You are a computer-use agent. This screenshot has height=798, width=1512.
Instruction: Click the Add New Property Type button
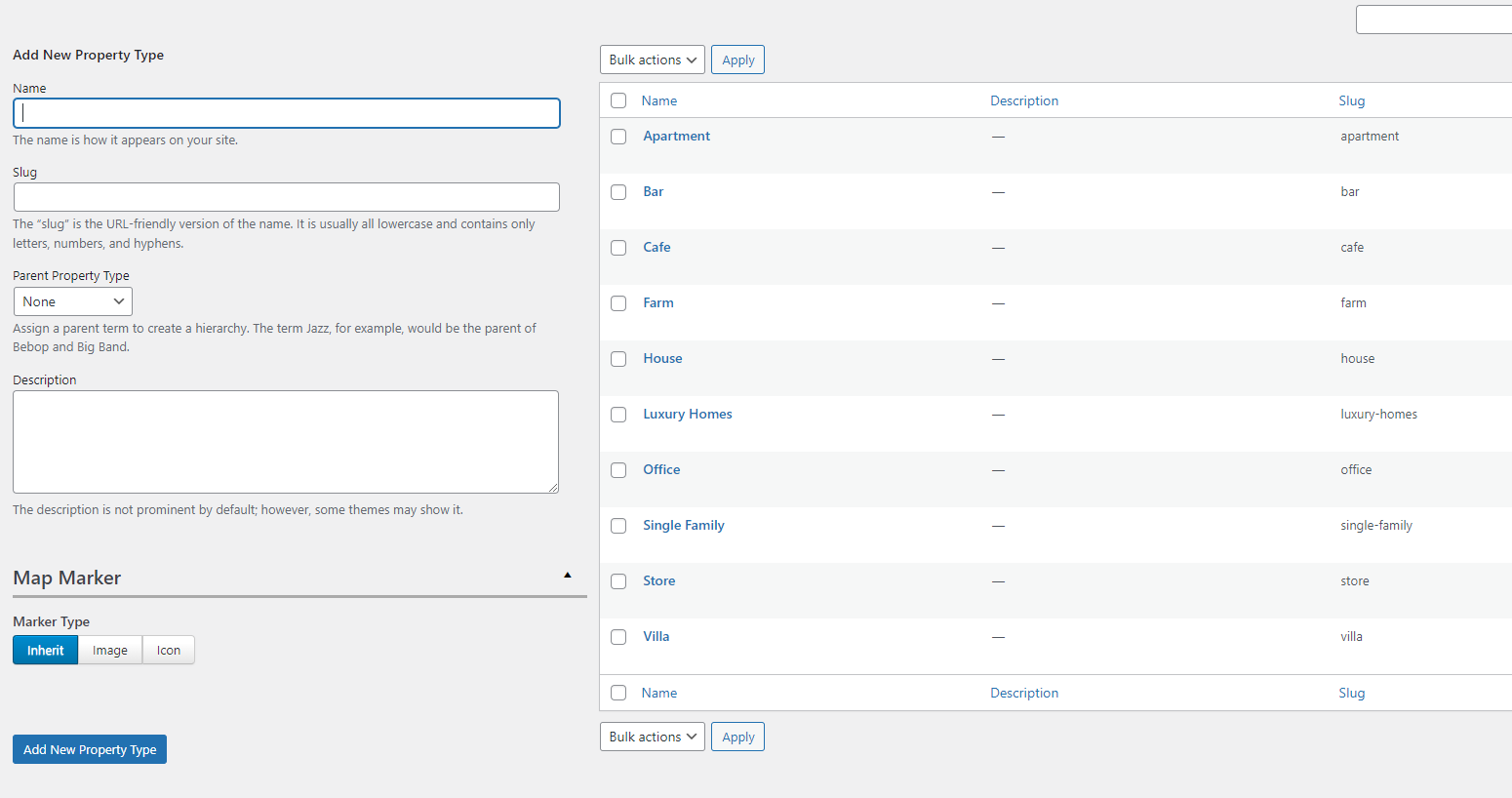tap(90, 750)
